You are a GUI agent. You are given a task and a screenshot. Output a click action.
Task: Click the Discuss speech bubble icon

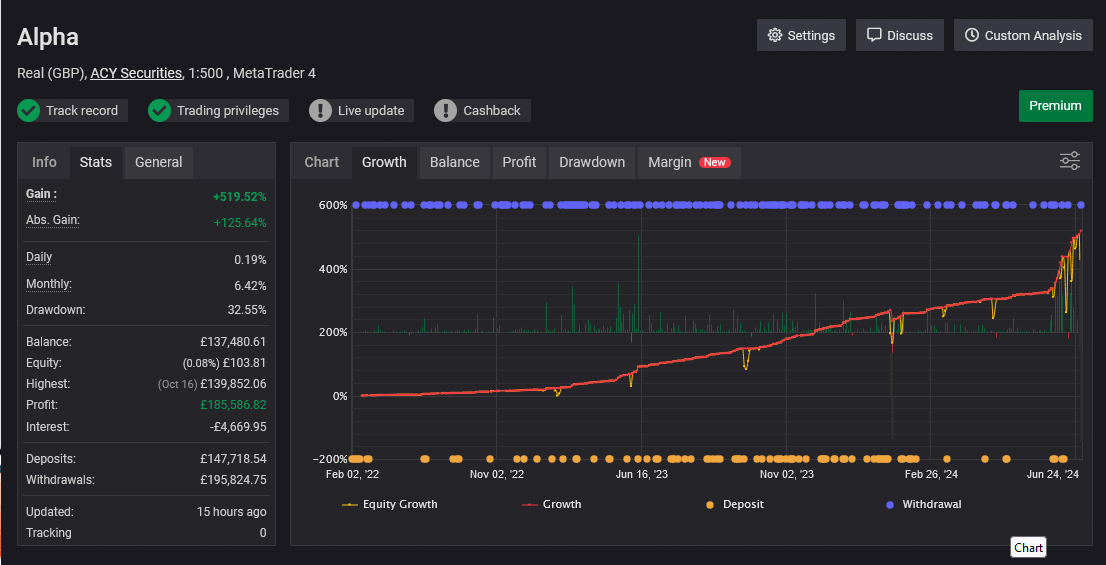pyautogui.click(x=874, y=35)
